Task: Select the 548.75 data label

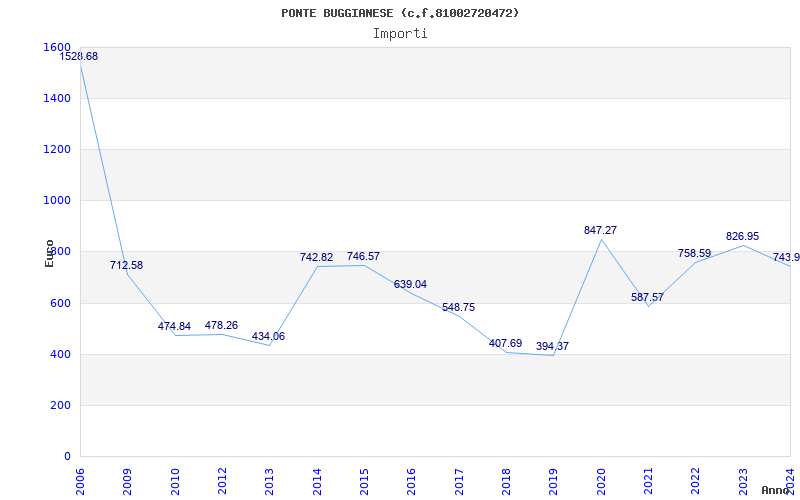Action: tap(458, 308)
